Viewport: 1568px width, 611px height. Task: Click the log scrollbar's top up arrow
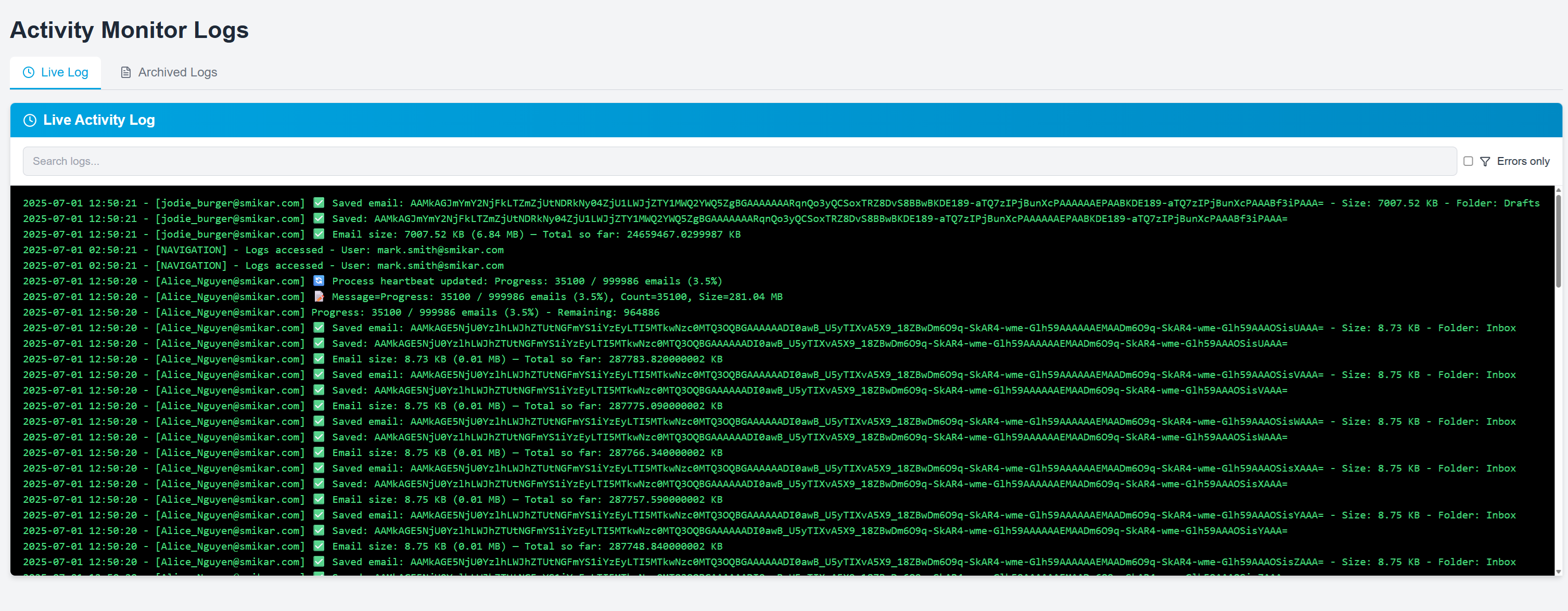pyautogui.click(x=1558, y=190)
